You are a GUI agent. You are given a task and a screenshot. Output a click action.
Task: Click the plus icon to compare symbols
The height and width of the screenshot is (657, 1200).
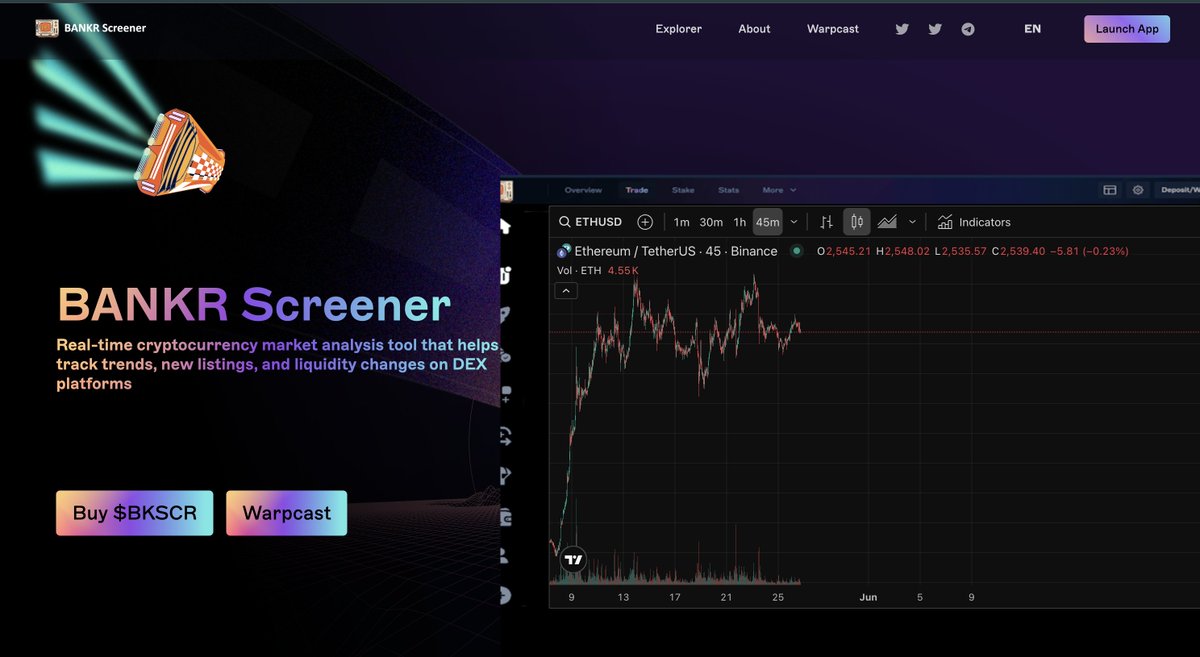645,222
